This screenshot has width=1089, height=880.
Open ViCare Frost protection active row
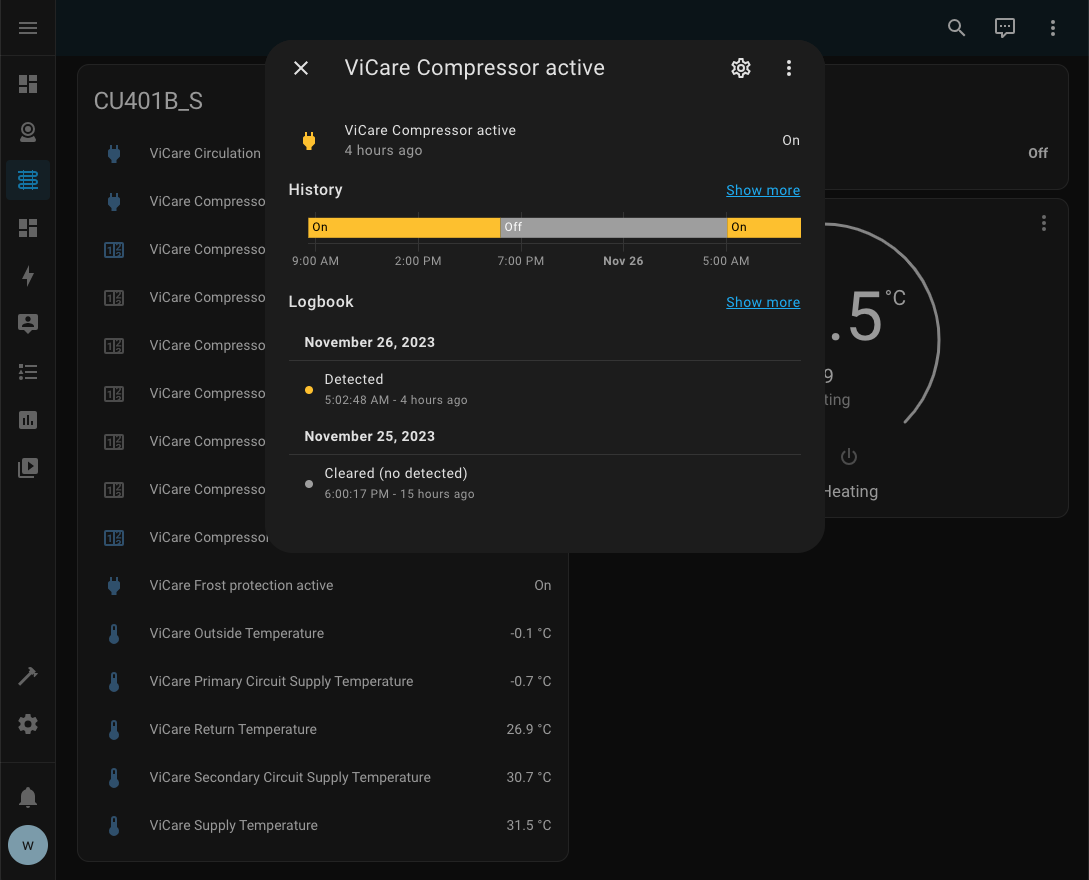(323, 586)
